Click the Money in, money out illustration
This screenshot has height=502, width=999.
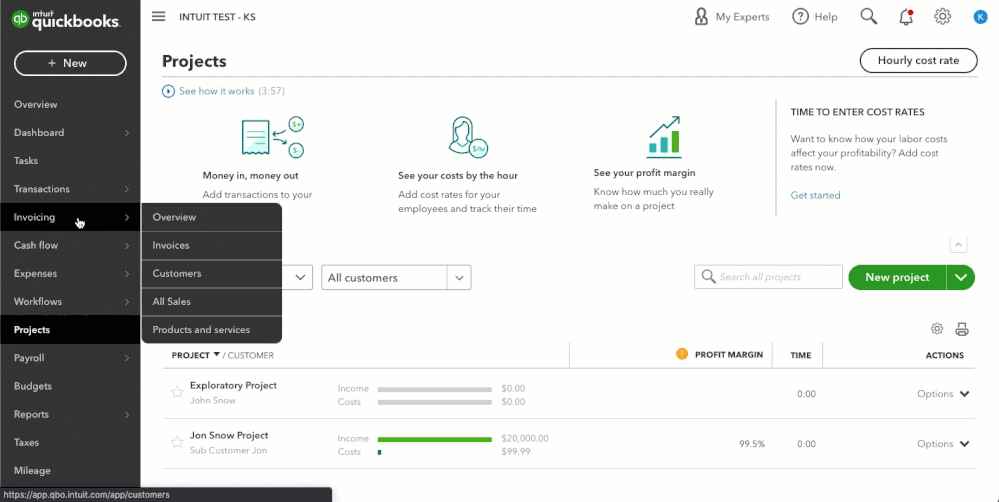(x=272, y=136)
